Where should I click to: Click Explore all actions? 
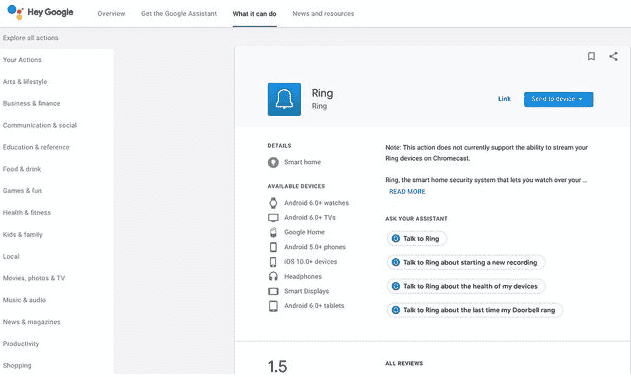31,38
